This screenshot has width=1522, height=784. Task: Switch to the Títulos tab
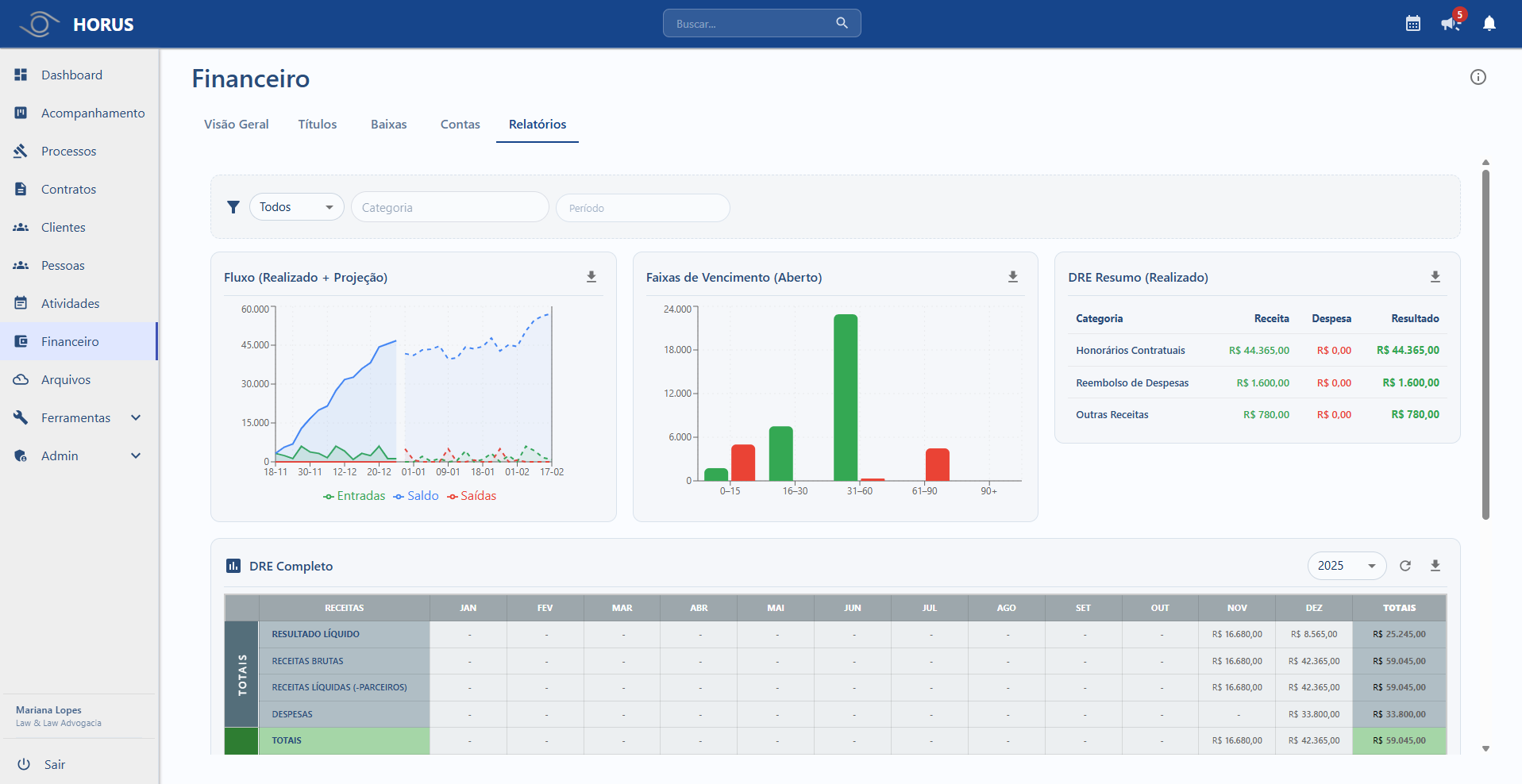click(317, 125)
